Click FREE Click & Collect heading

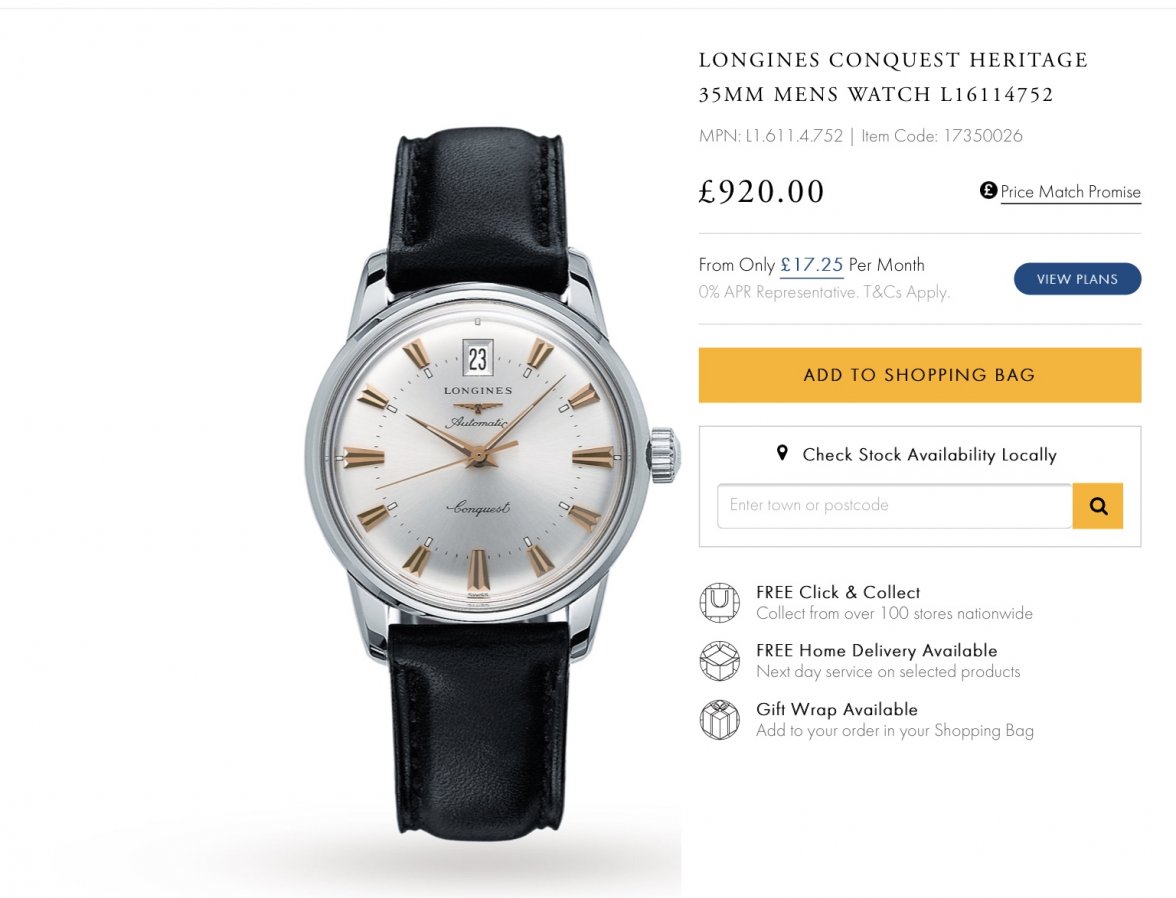838,592
